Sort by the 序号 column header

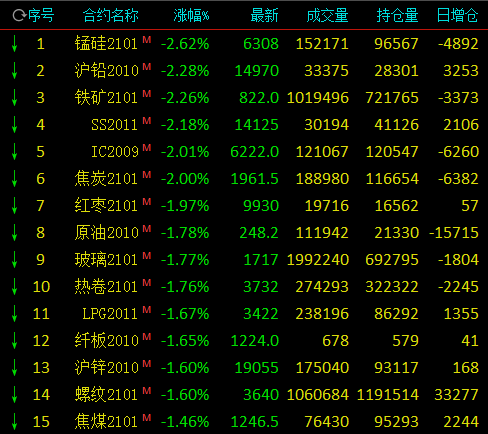point(41,15)
